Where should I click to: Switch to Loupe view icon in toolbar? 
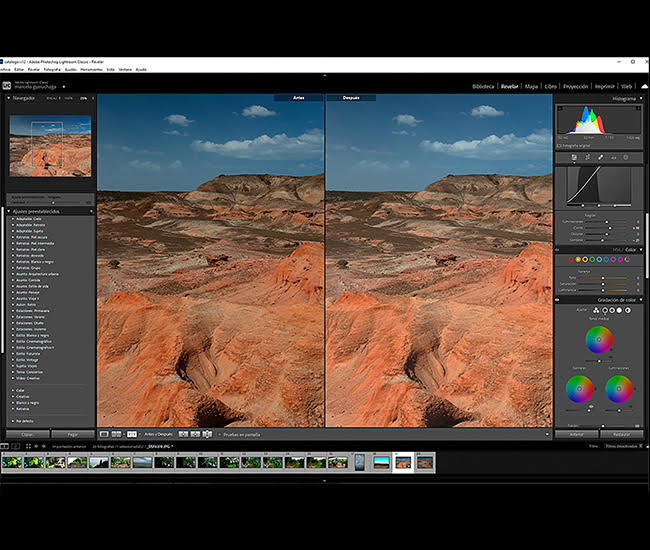104,434
